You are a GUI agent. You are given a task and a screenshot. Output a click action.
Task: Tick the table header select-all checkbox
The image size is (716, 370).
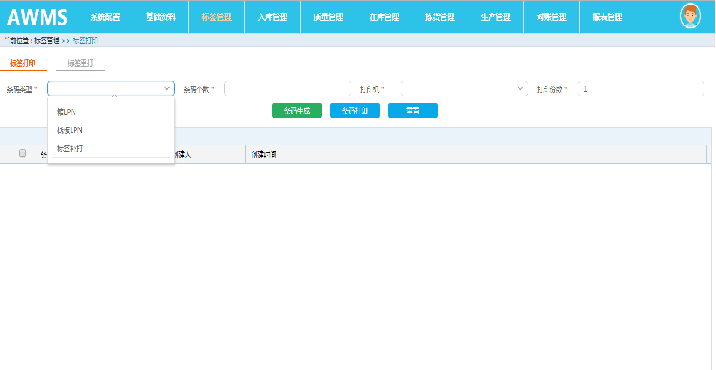[22, 153]
